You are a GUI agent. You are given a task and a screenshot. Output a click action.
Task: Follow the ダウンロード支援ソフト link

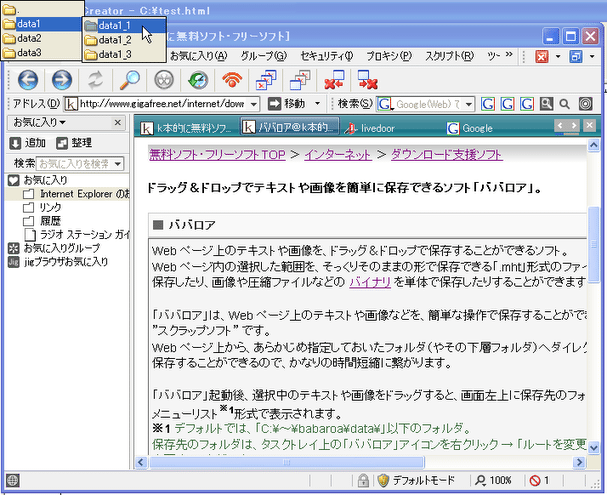[447, 155]
